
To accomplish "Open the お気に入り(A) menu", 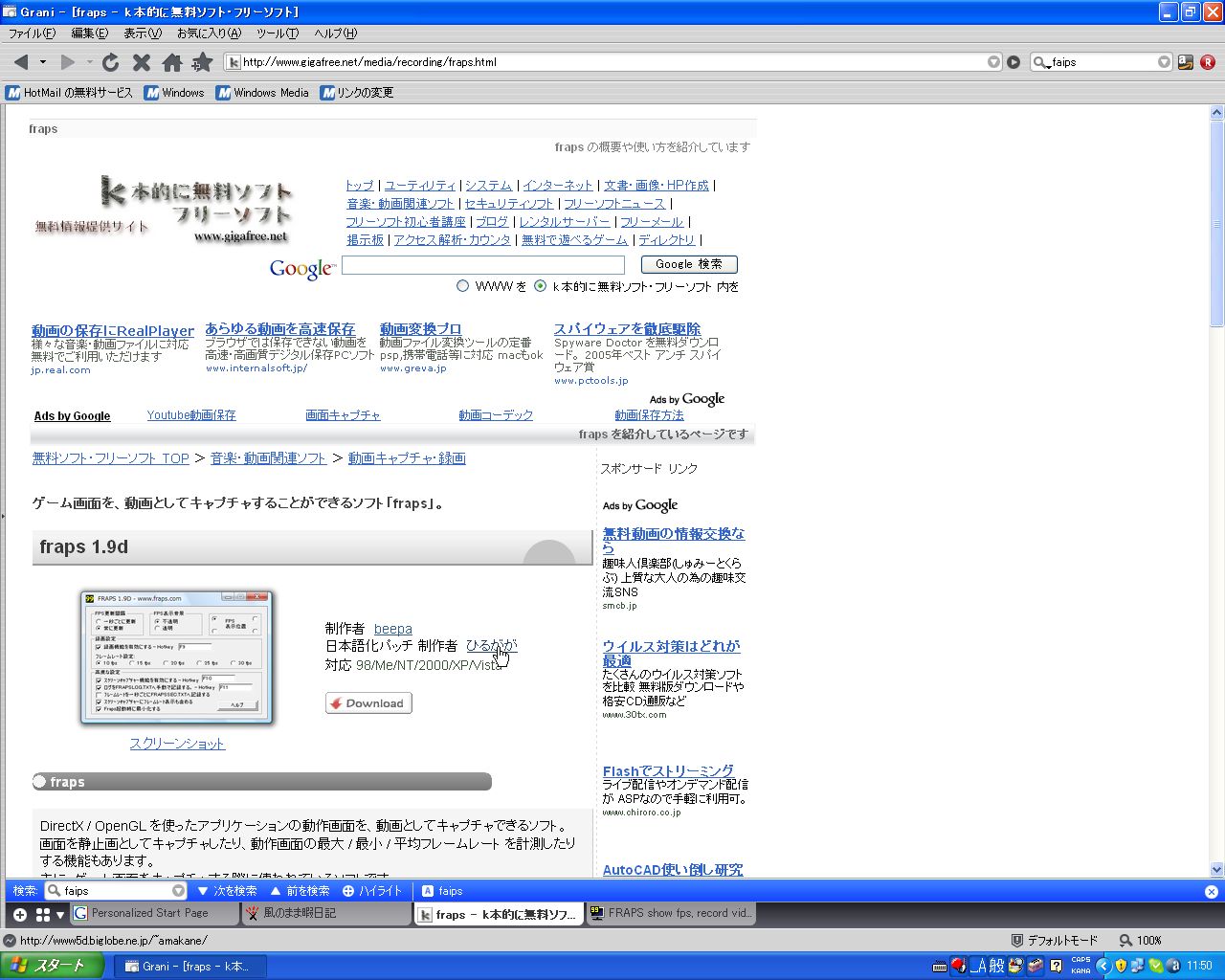I will tap(210, 33).
